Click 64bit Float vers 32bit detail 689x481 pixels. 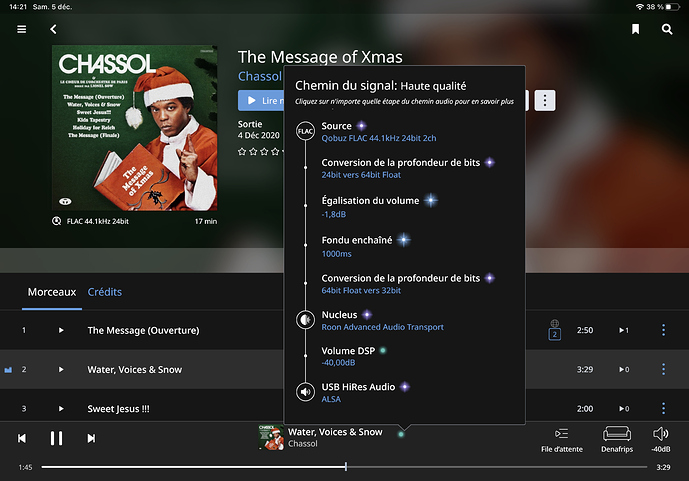point(361,290)
